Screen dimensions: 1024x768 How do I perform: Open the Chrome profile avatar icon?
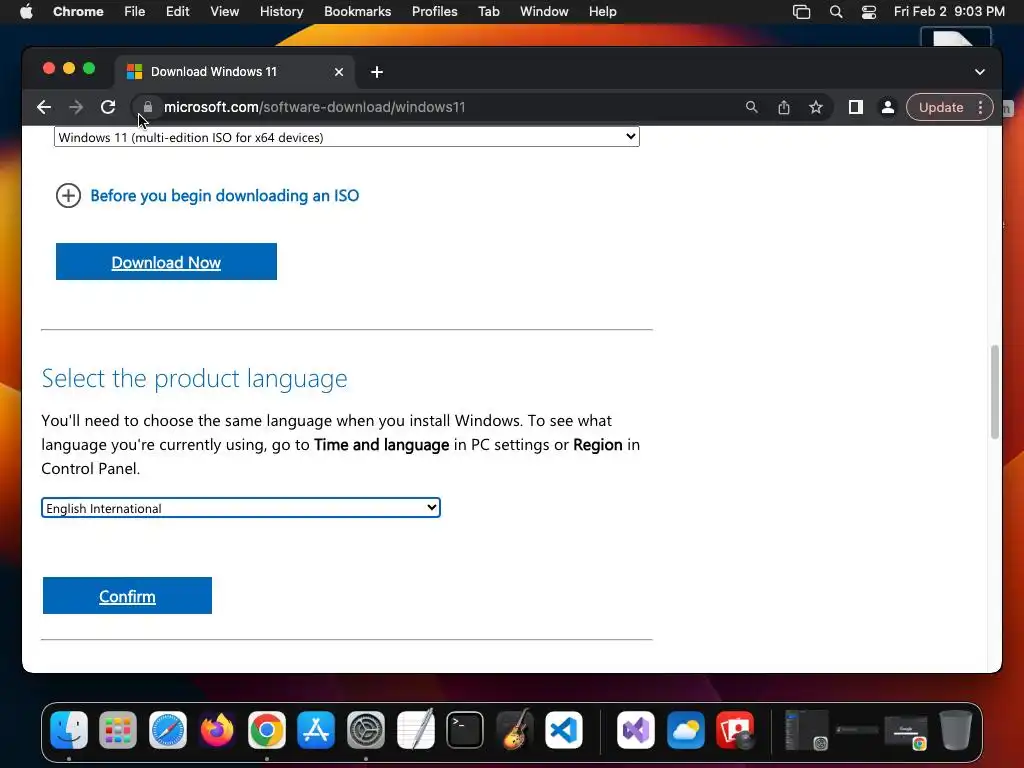click(x=888, y=107)
